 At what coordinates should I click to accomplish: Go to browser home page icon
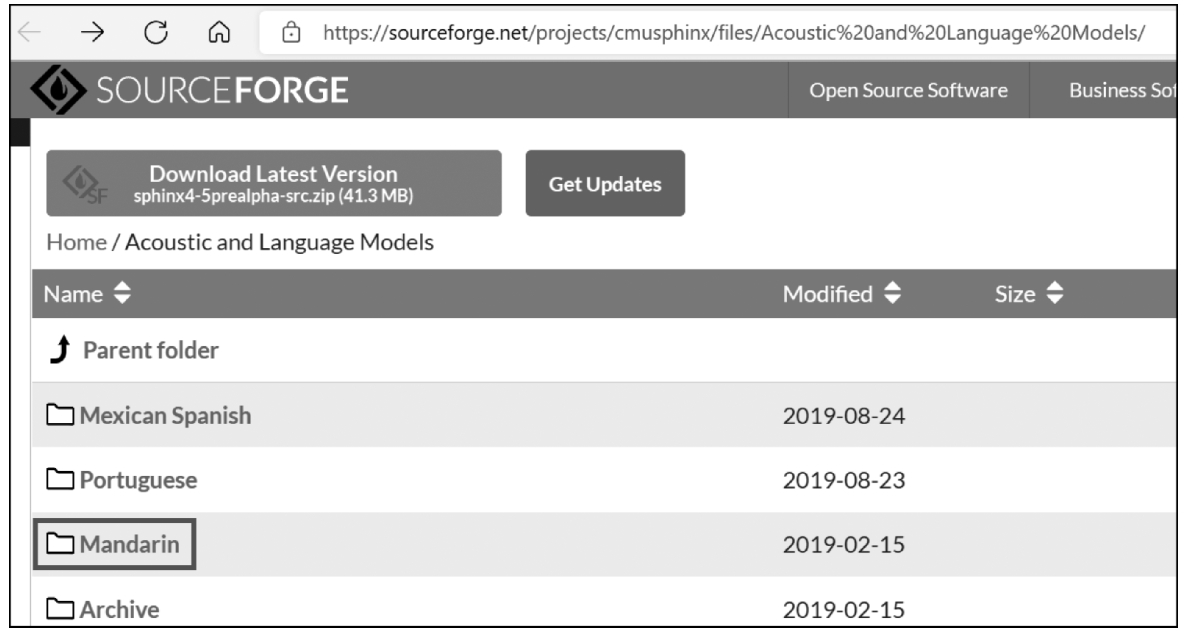(219, 32)
